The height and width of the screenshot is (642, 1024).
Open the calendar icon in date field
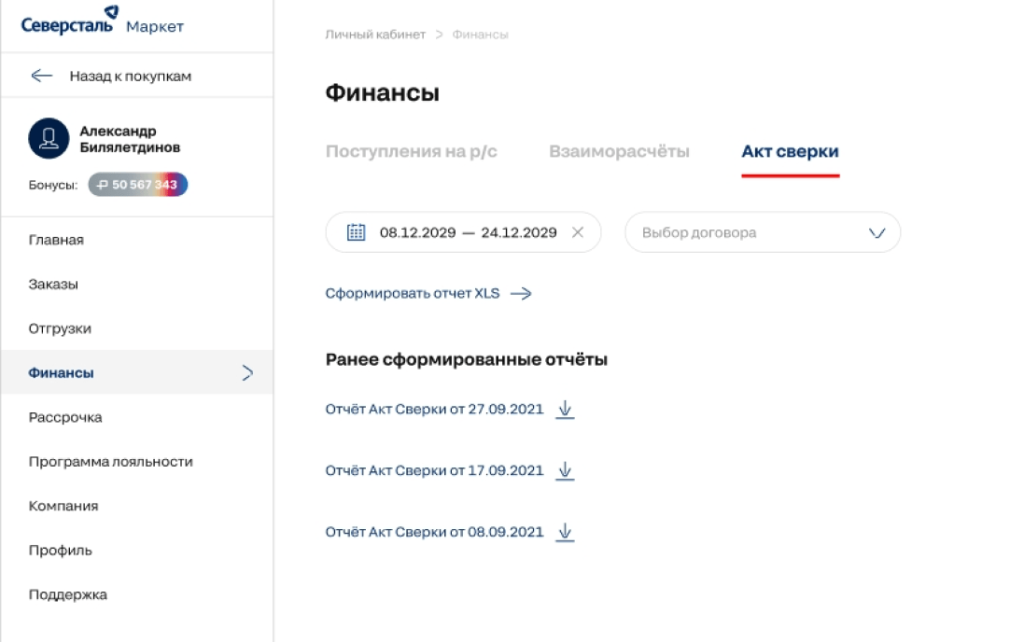click(x=356, y=232)
